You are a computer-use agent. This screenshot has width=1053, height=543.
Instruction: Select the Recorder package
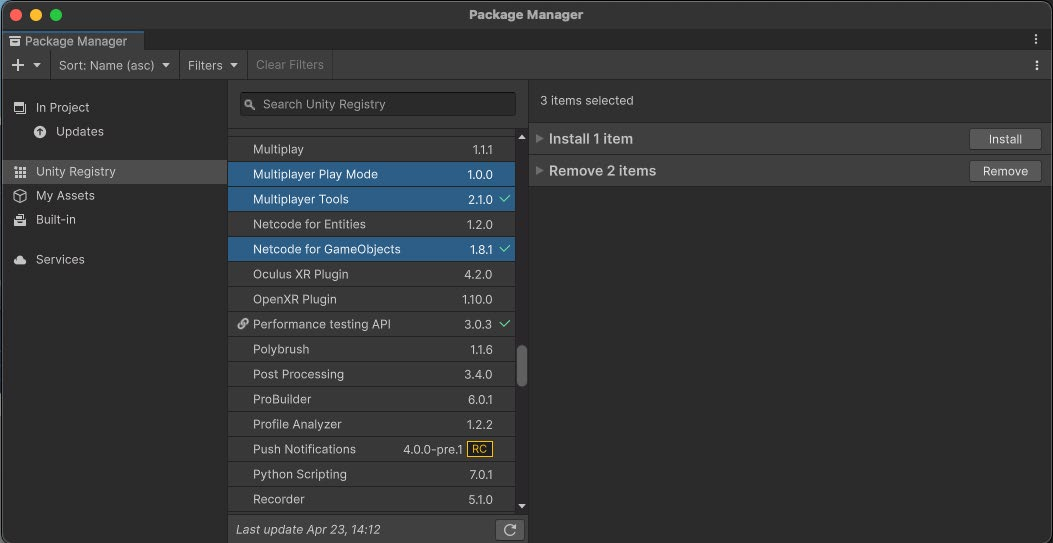[x=371, y=499]
